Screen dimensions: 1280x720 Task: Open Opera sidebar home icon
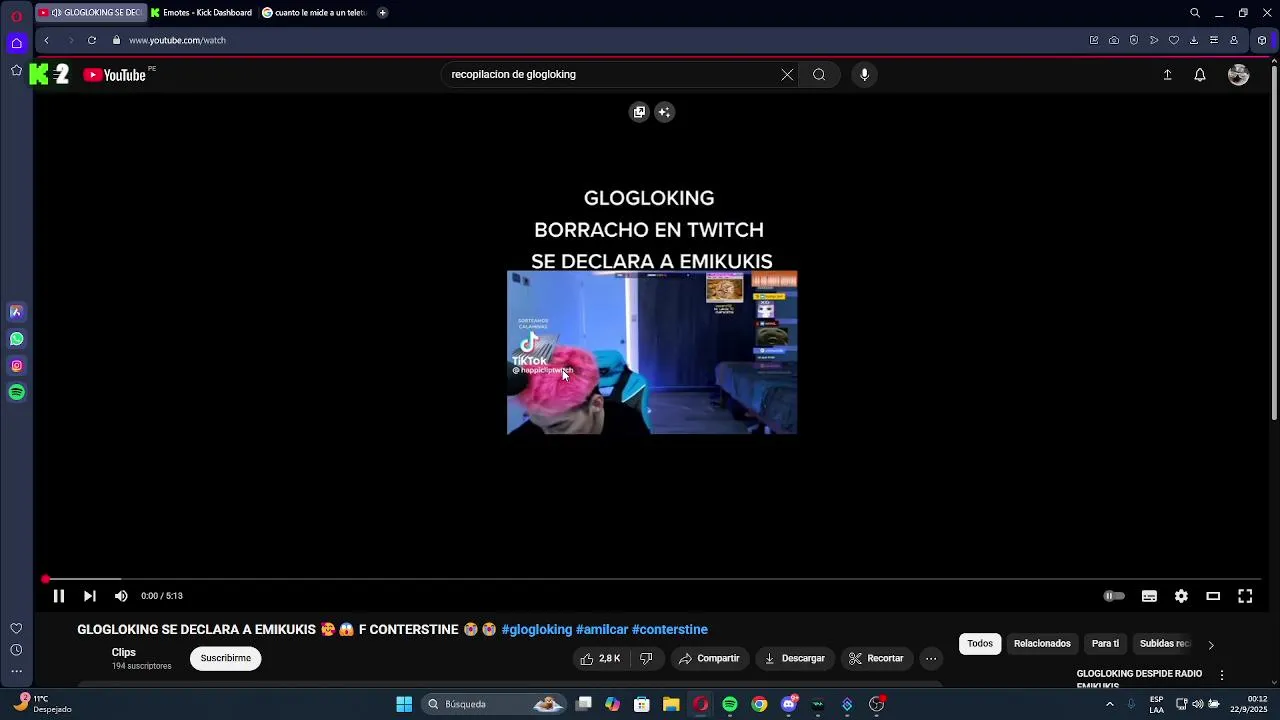(16, 42)
